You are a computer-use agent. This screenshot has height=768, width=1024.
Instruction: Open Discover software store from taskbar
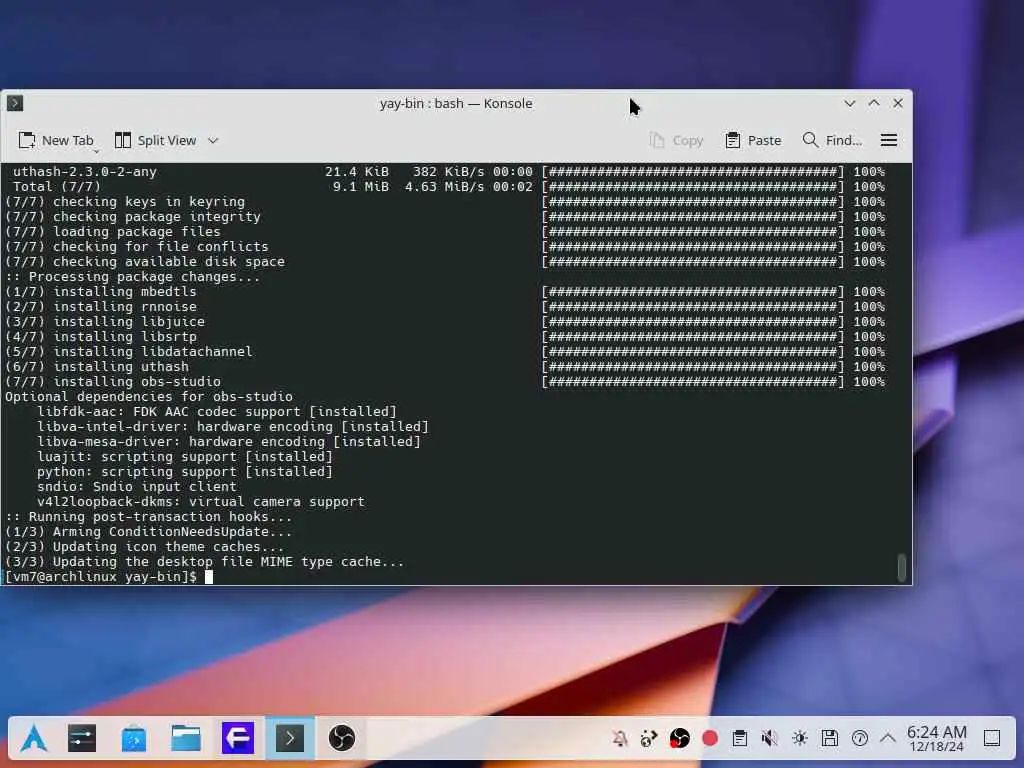tap(134, 739)
